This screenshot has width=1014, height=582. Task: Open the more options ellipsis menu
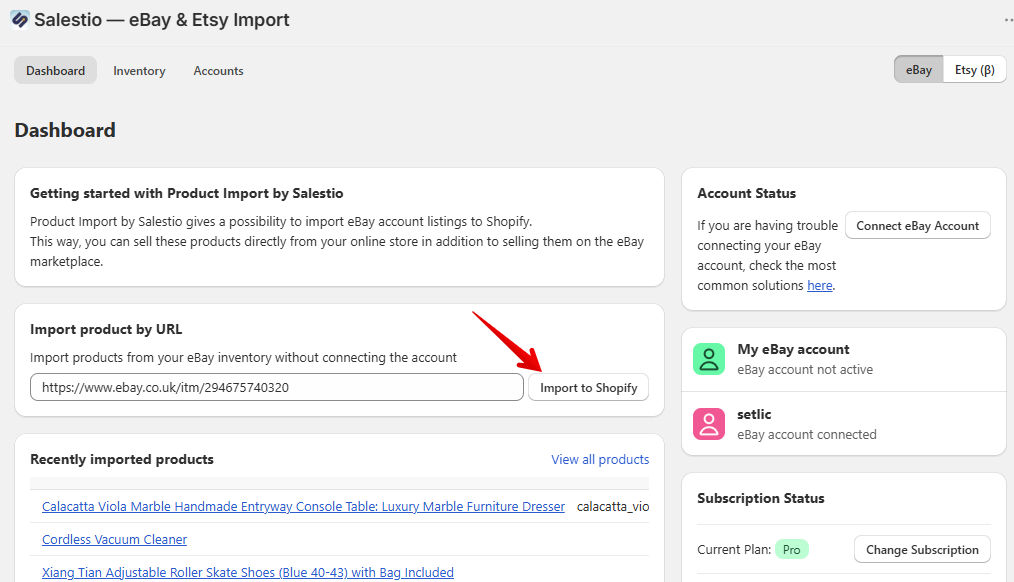coord(1009,20)
